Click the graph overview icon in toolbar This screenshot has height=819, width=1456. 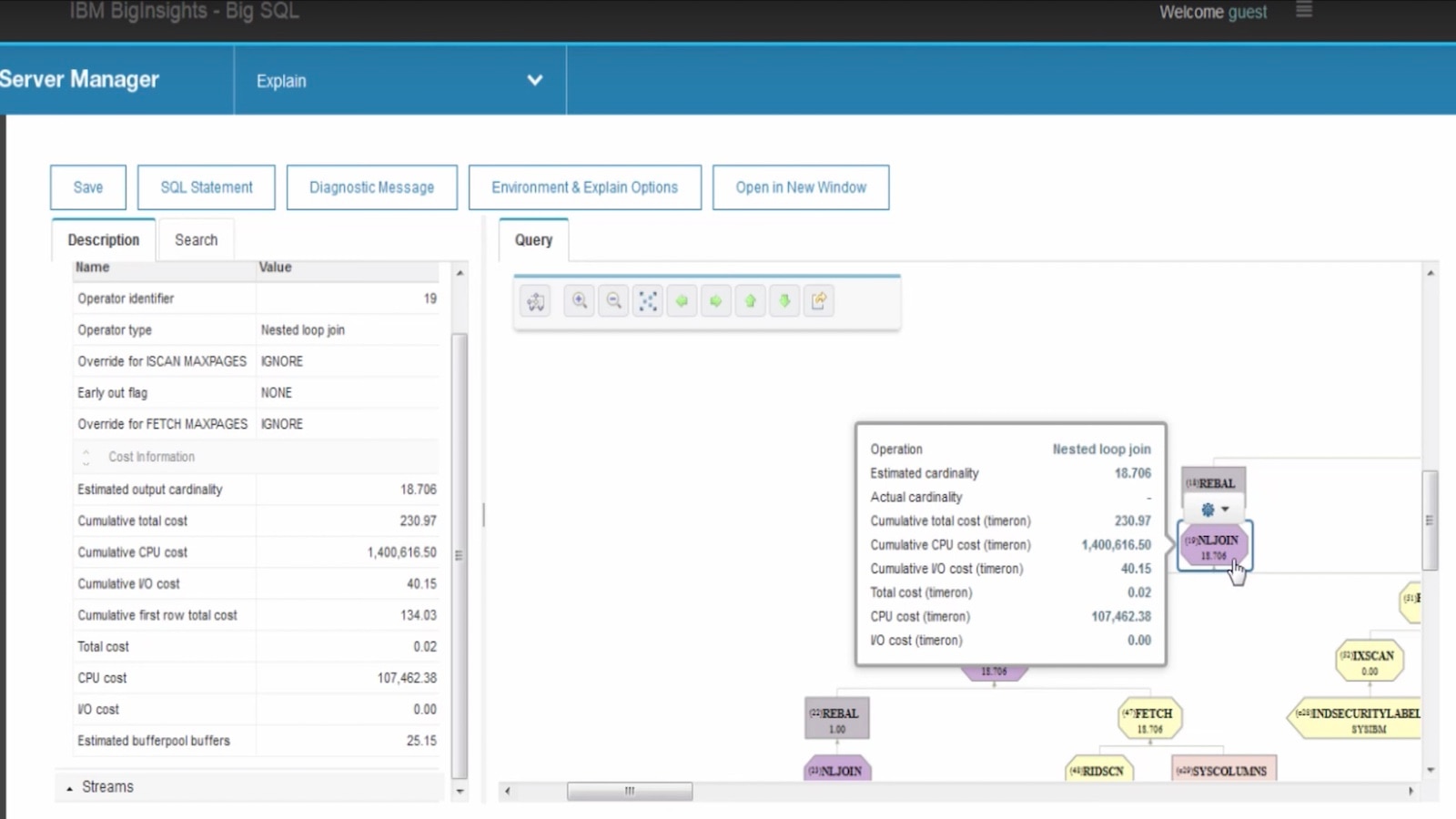tap(535, 300)
